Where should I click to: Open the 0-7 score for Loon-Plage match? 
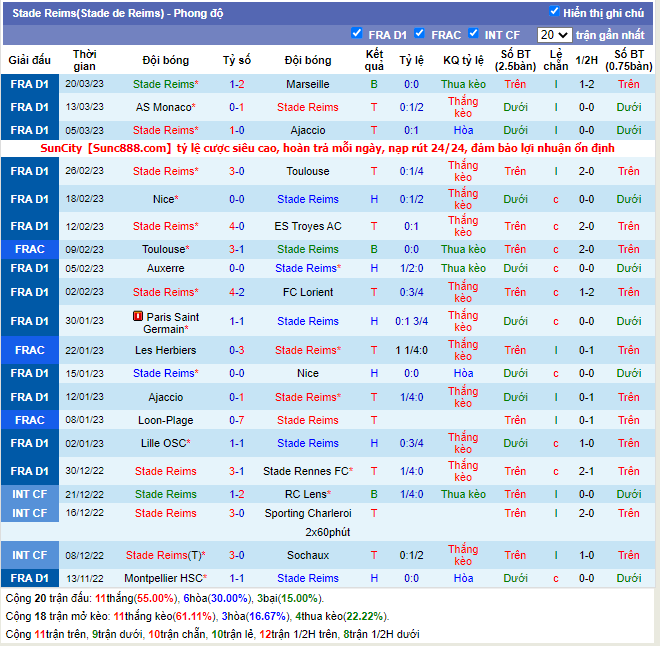[x=237, y=420]
